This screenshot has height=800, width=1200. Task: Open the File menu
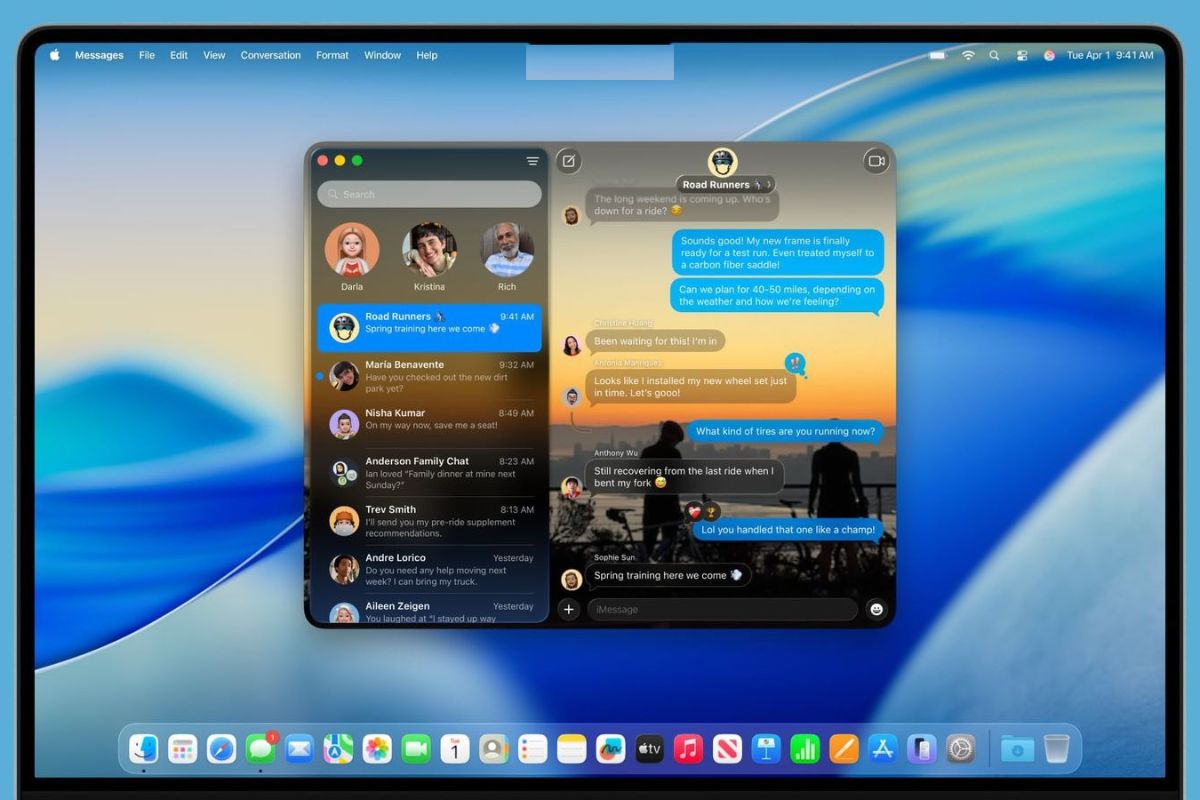coord(147,55)
